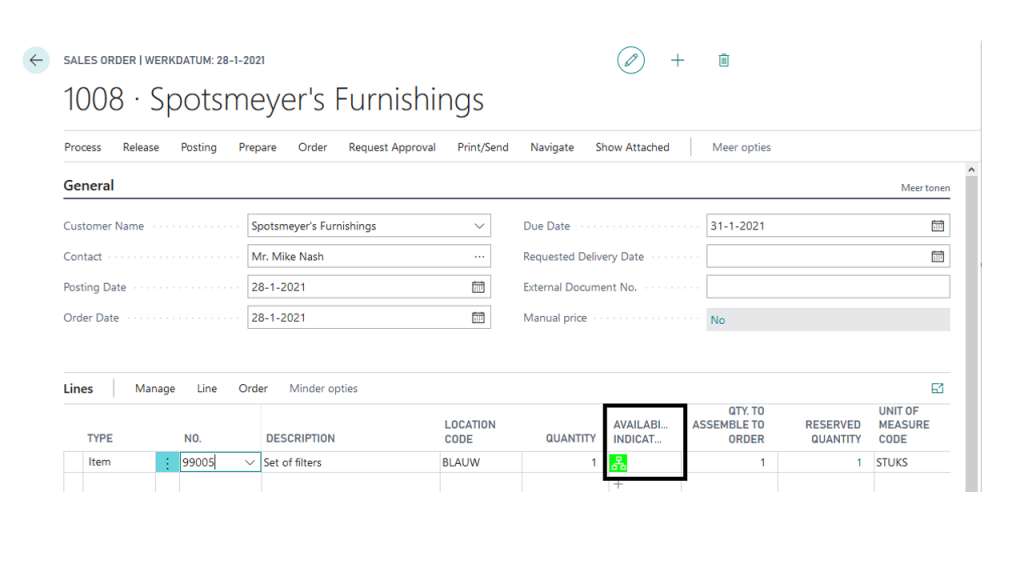Click the share envelope icon in the Lines section

click(937, 388)
